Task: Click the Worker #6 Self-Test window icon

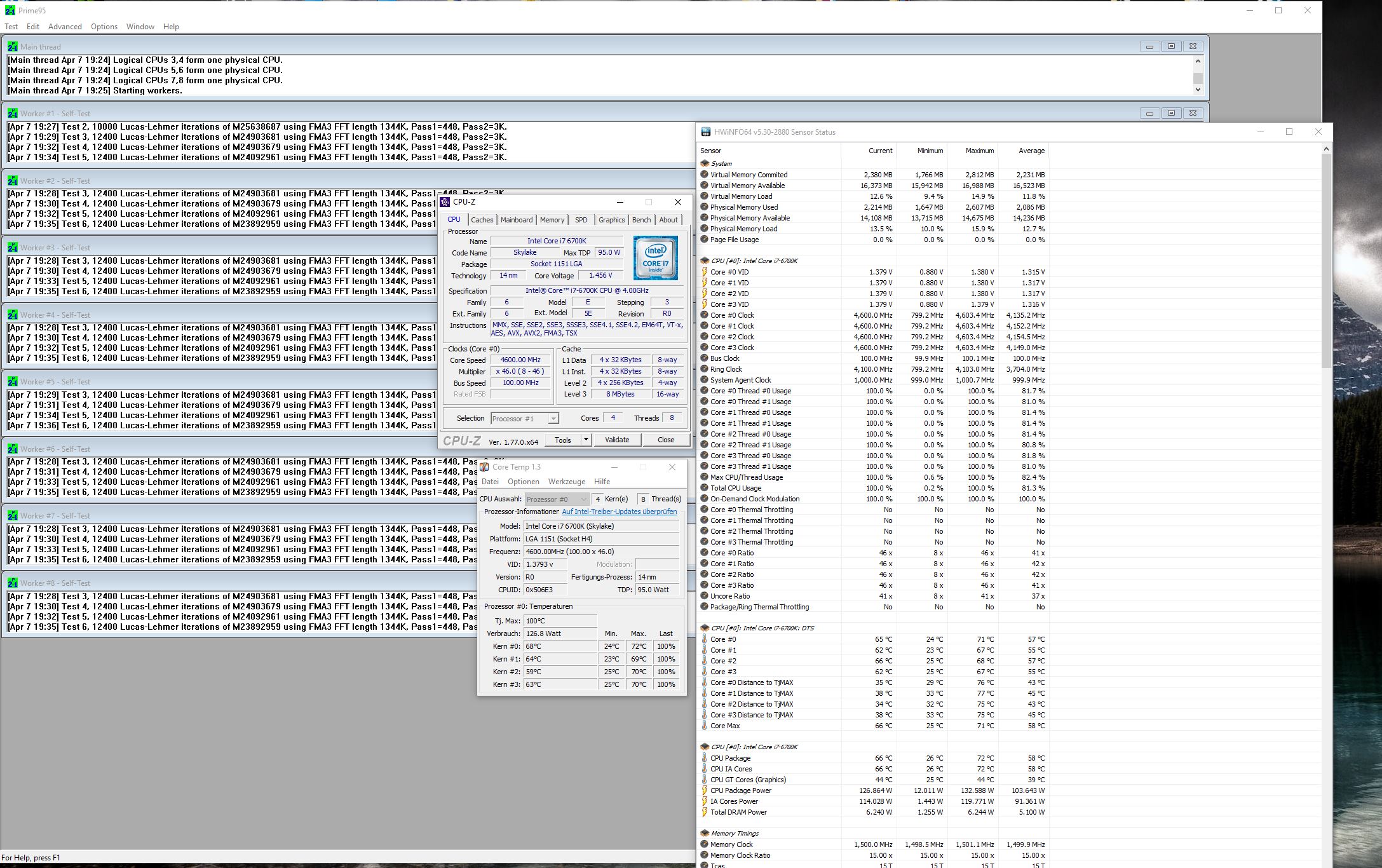Action: tap(13, 449)
